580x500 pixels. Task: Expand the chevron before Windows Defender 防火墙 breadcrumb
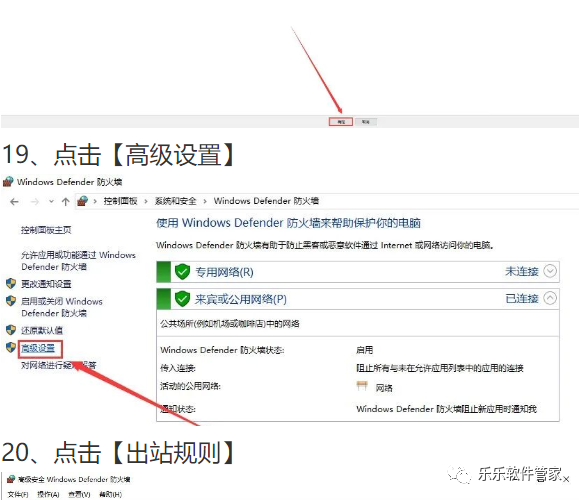point(205,202)
